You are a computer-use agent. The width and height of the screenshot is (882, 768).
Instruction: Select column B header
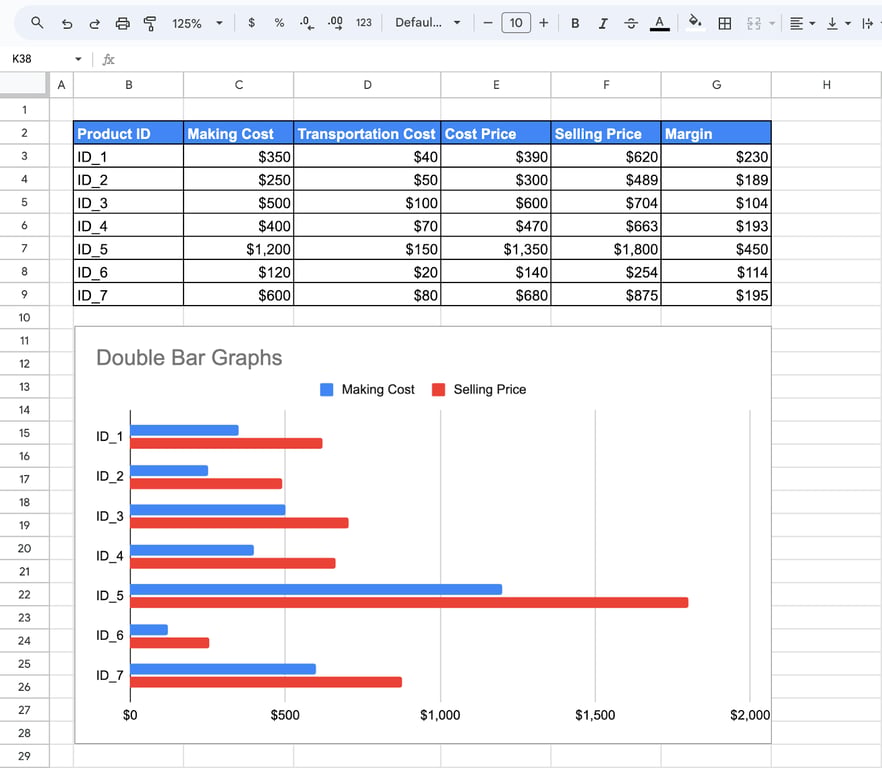coord(128,84)
